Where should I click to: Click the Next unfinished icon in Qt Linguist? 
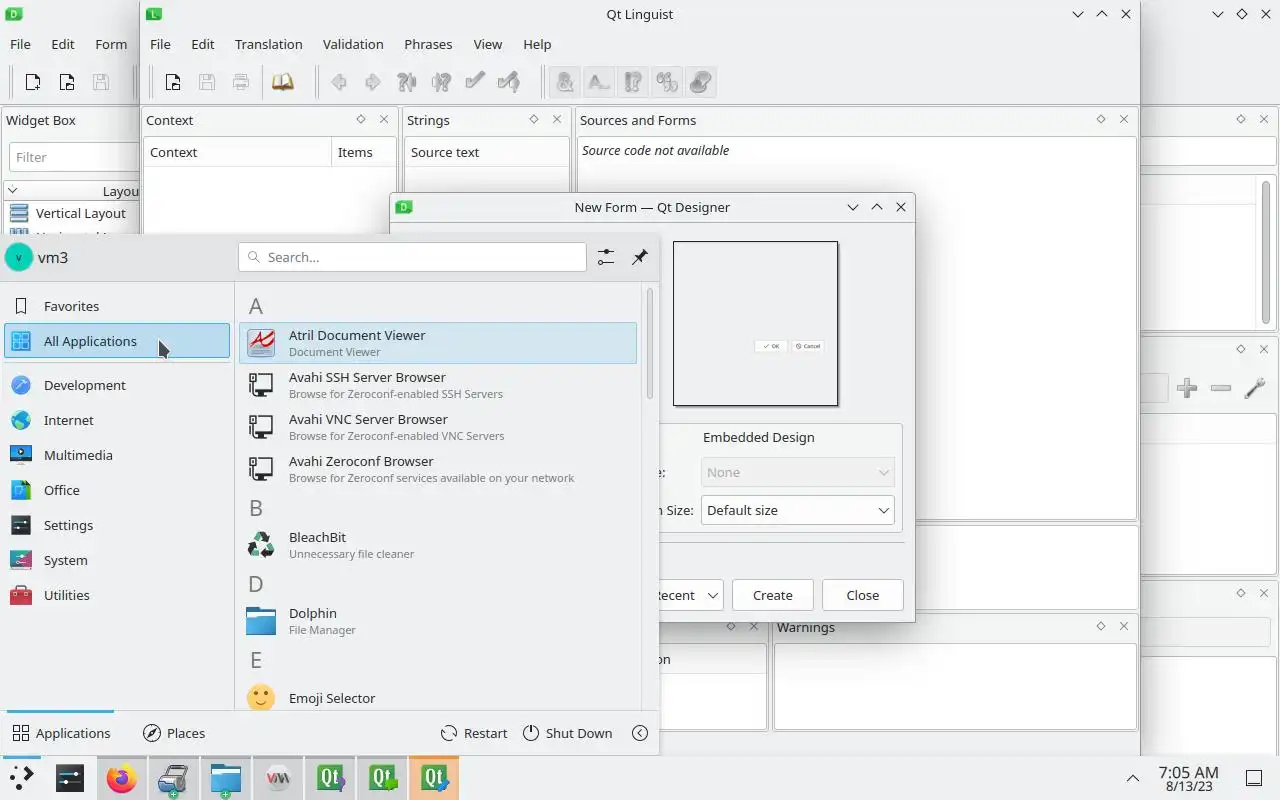point(441,82)
